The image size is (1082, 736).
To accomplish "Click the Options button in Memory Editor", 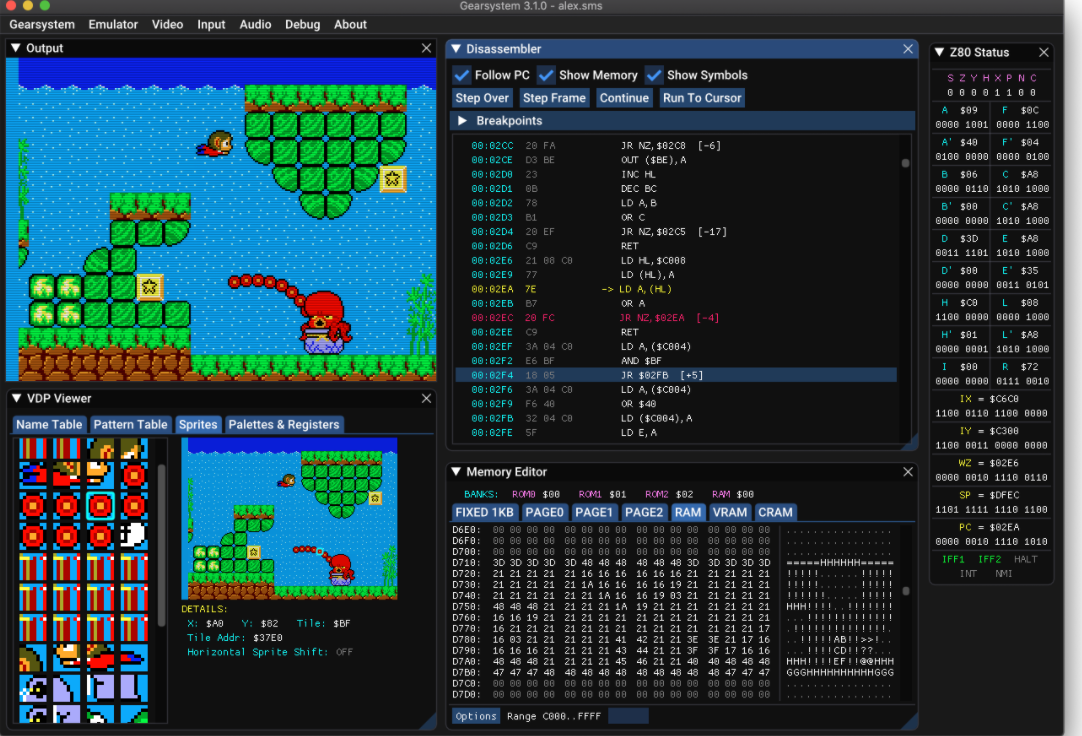I will click(476, 716).
